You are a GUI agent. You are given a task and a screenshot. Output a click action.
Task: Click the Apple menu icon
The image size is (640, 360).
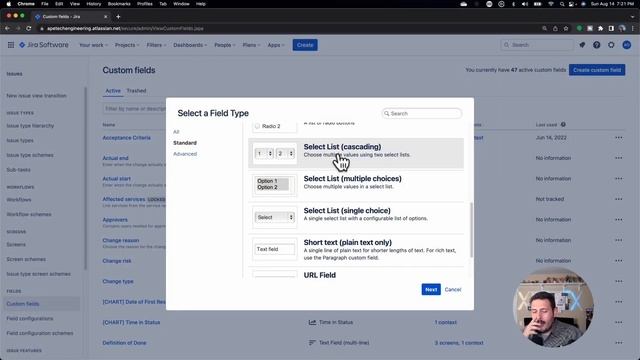tap(9, 4)
